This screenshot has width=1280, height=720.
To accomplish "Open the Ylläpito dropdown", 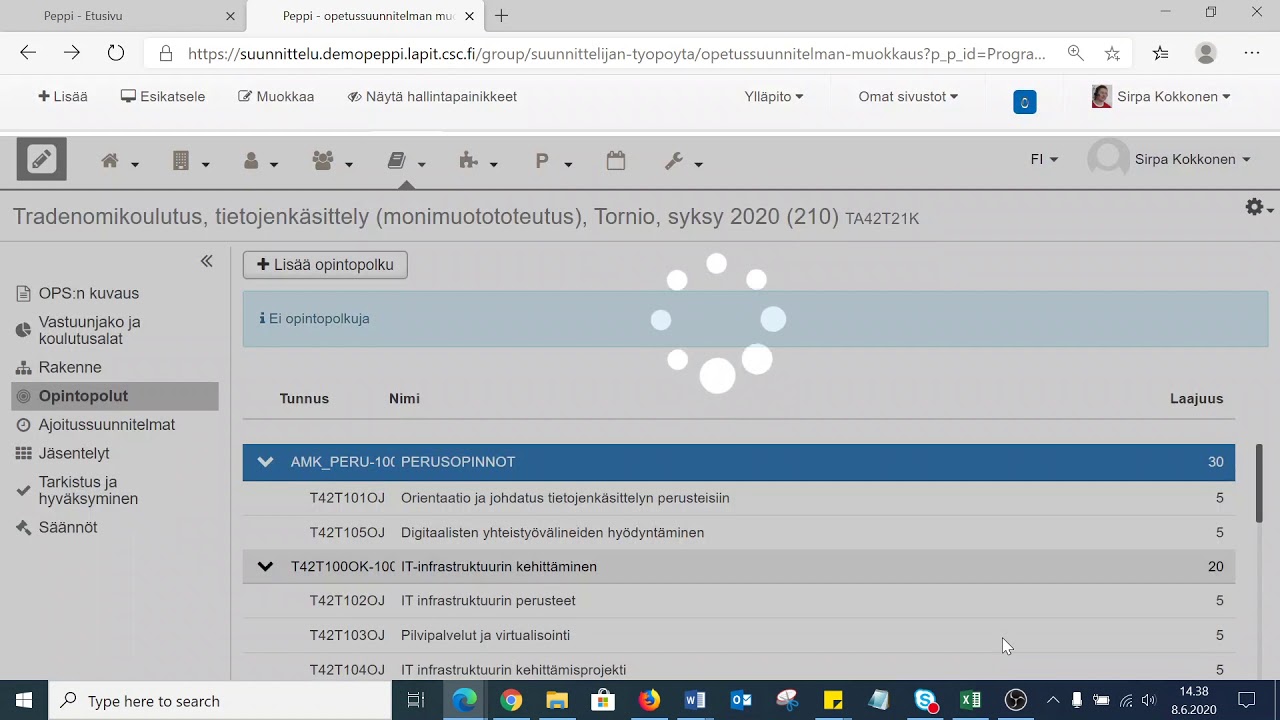I will (x=773, y=97).
